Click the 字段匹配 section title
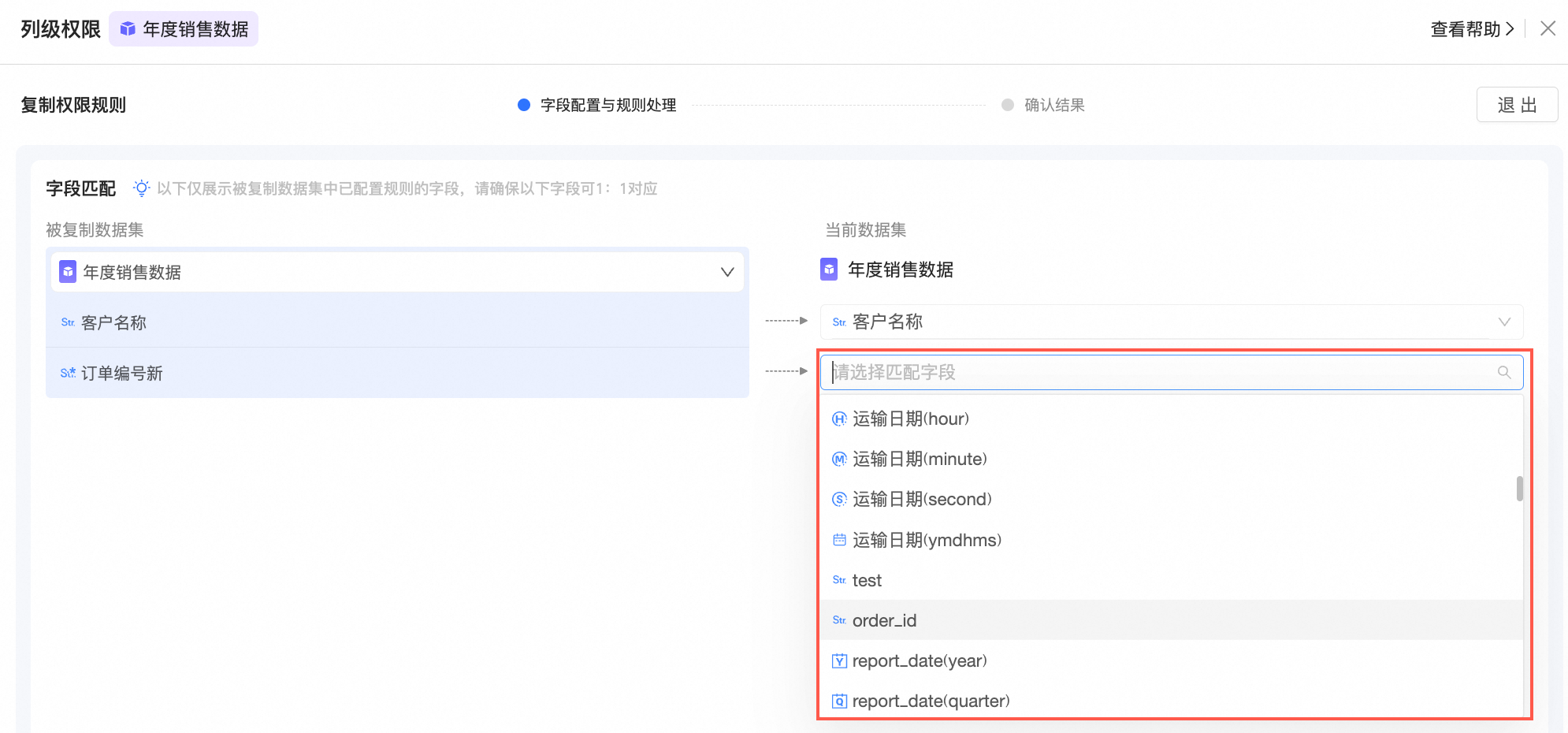 (80, 188)
